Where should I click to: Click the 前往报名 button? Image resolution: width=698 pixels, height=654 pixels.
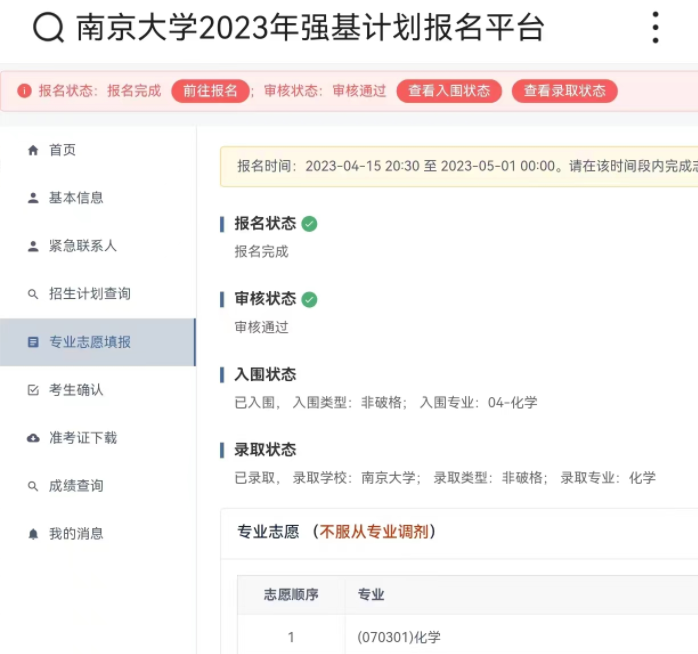[210, 91]
